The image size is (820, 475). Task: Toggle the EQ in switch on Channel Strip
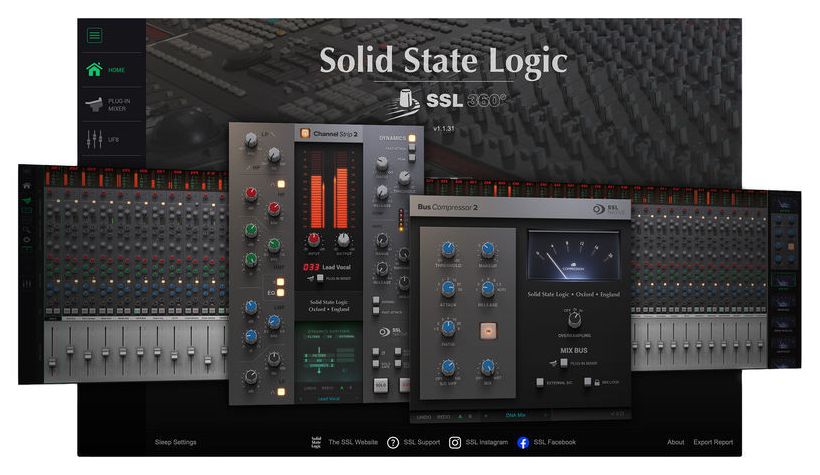pyautogui.click(x=281, y=292)
